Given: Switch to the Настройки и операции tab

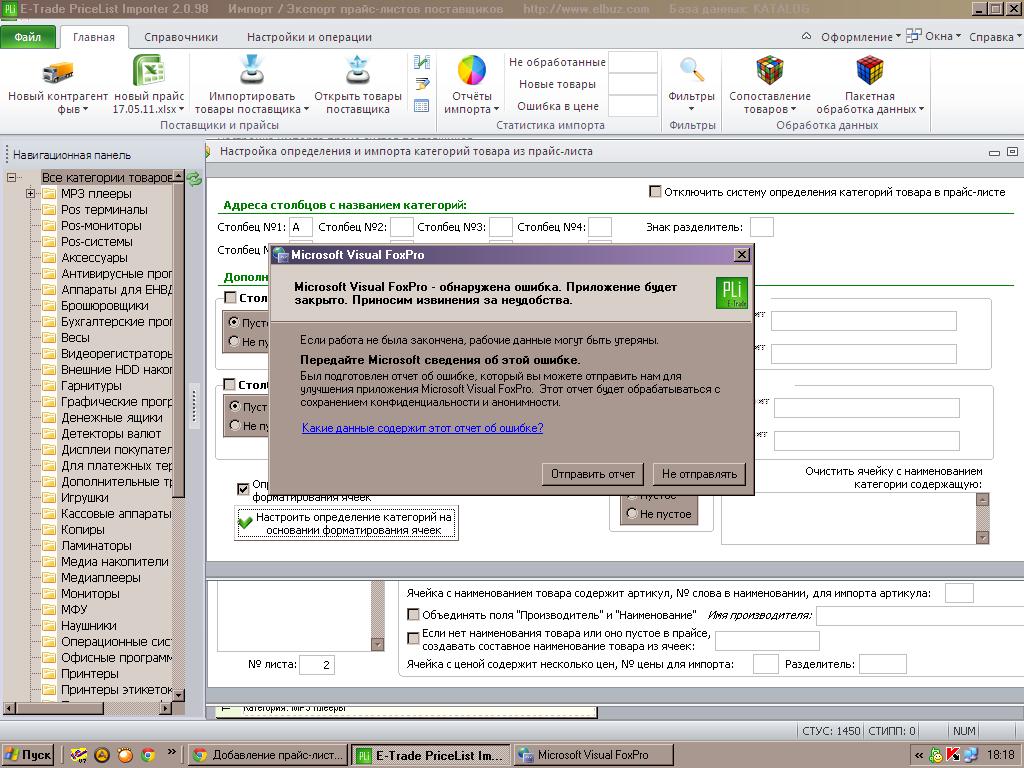Looking at the screenshot, I should (x=309, y=37).
